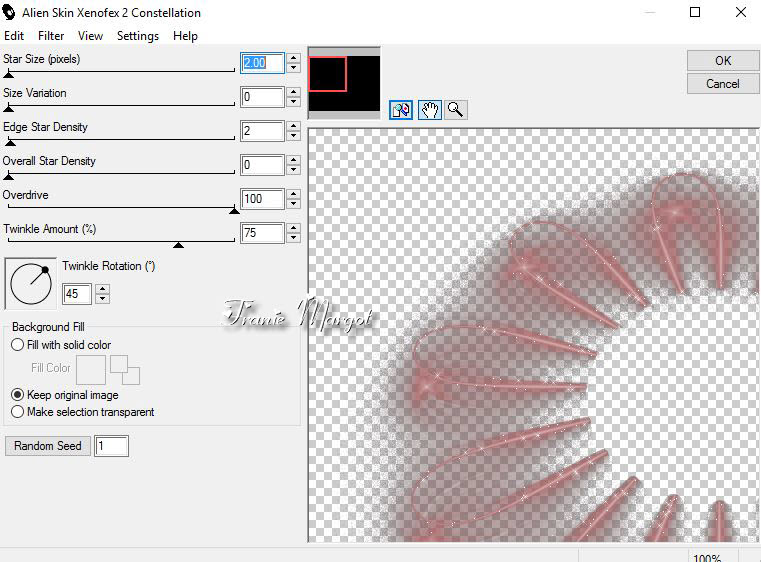The width and height of the screenshot is (761, 562).
Task: Select Fill with solid color option
Action: [x=17, y=345]
